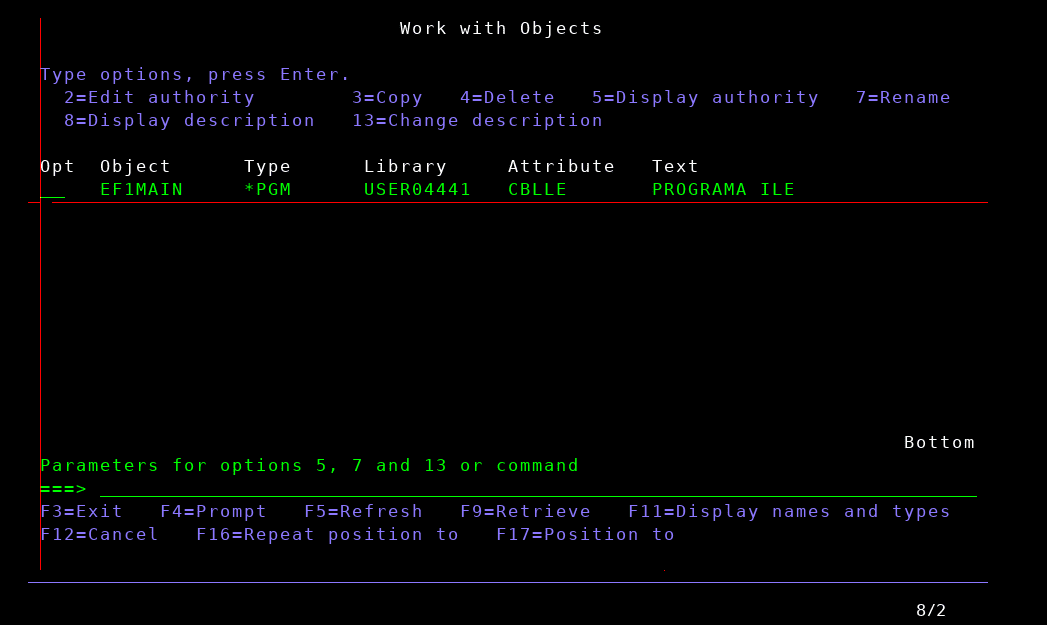Click the Type options, press Enter instruction
Viewport: 1047px width, 625px height.
click(196, 75)
